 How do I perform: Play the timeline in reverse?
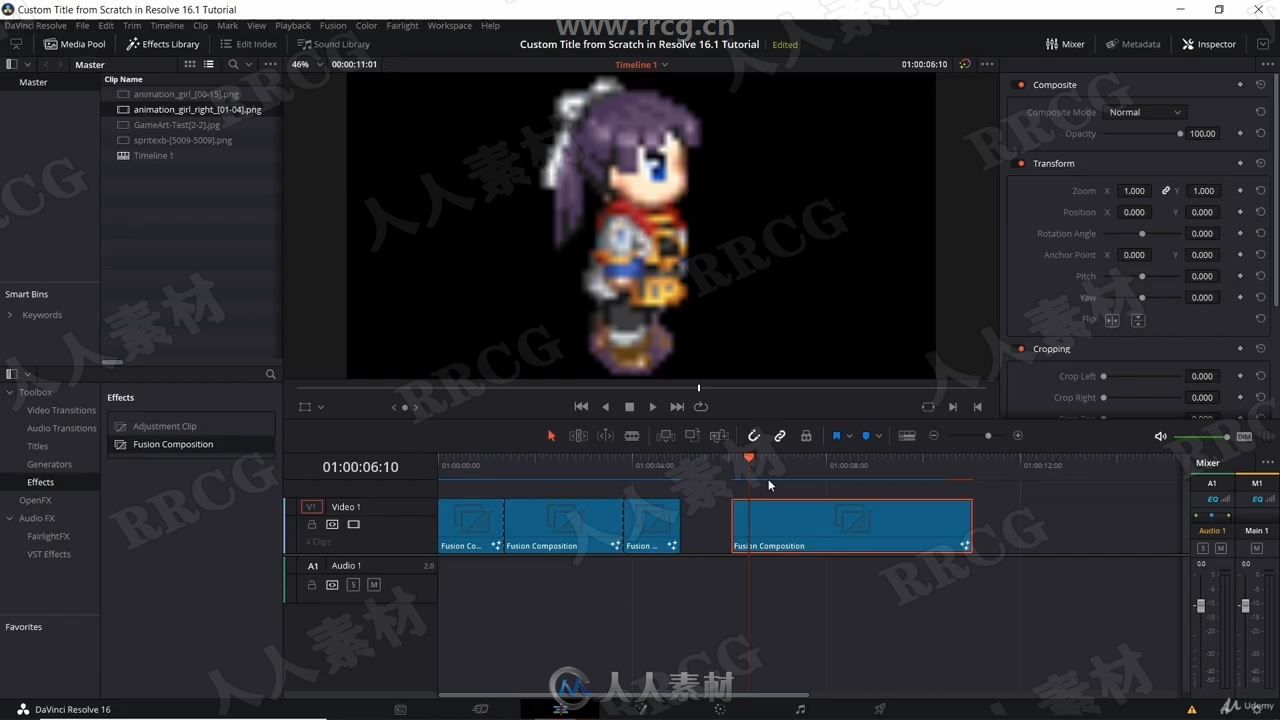coord(605,407)
